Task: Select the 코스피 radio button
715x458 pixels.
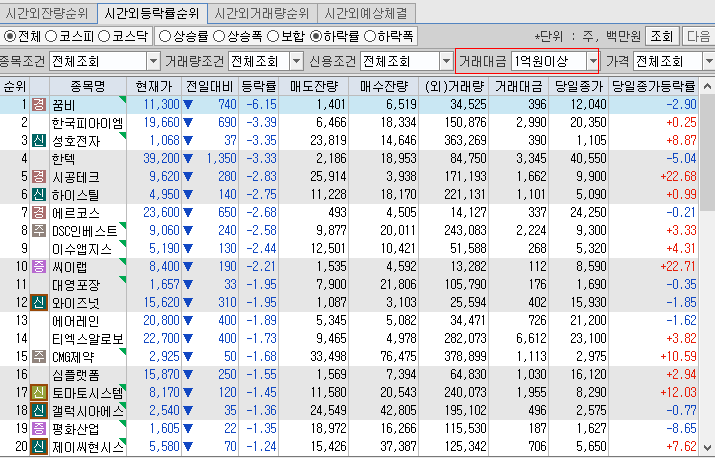Action: tap(51, 36)
